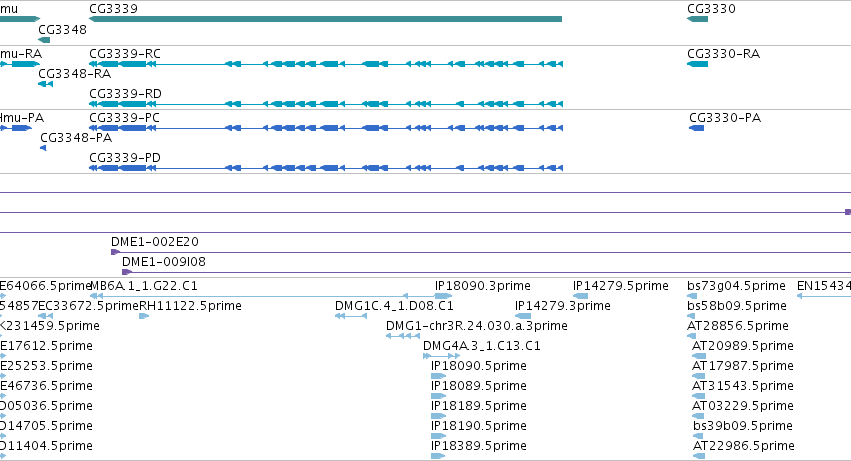Click the IP14279.3prime EST label

point(563,306)
